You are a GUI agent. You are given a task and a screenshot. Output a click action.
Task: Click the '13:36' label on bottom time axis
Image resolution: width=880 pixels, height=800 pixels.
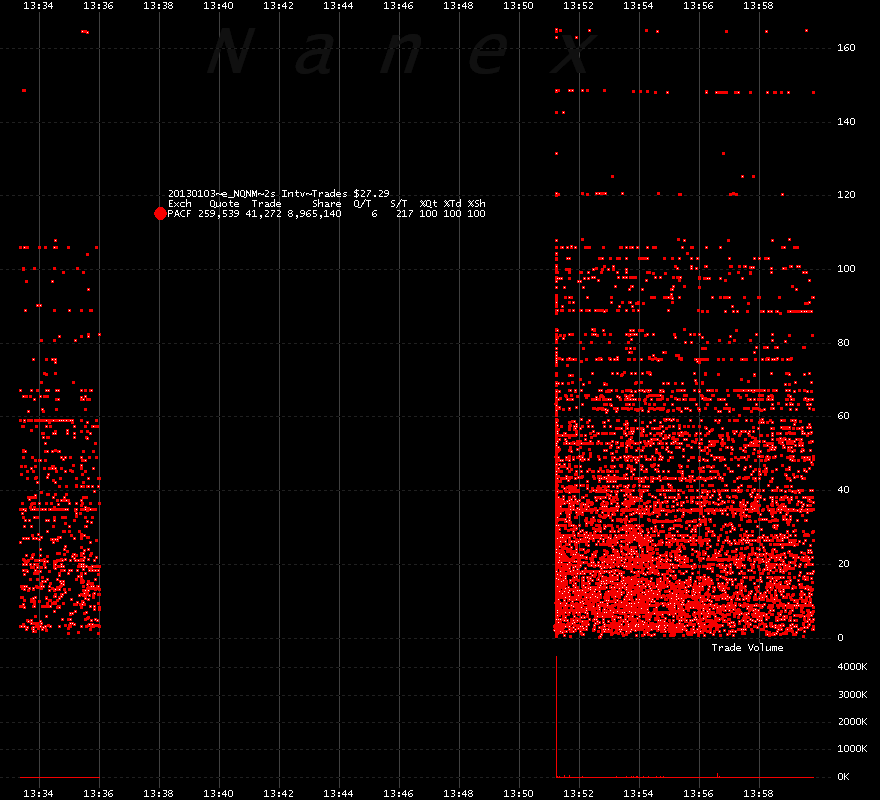click(98, 794)
